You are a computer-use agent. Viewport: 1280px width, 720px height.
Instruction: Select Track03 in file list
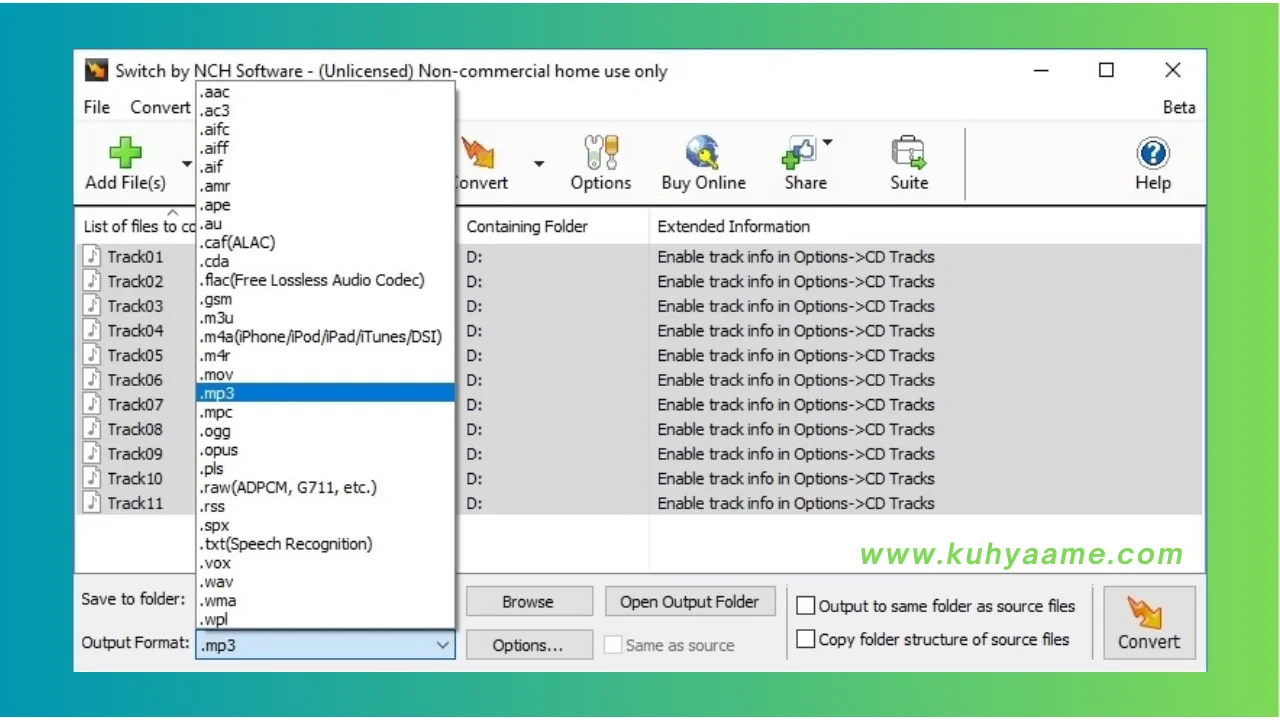click(x=135, y=306)
